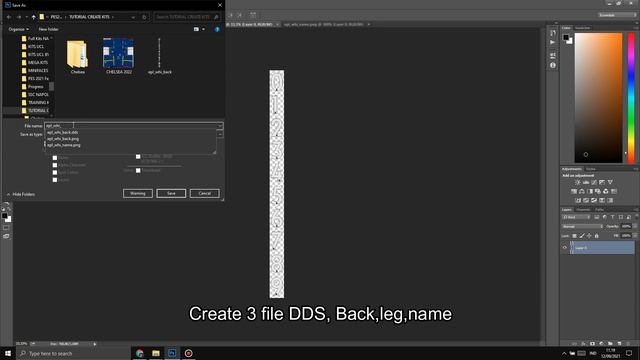Screen dimensions: 640x360
Task: Toggle lock transparent pixels
Action: 574,236
